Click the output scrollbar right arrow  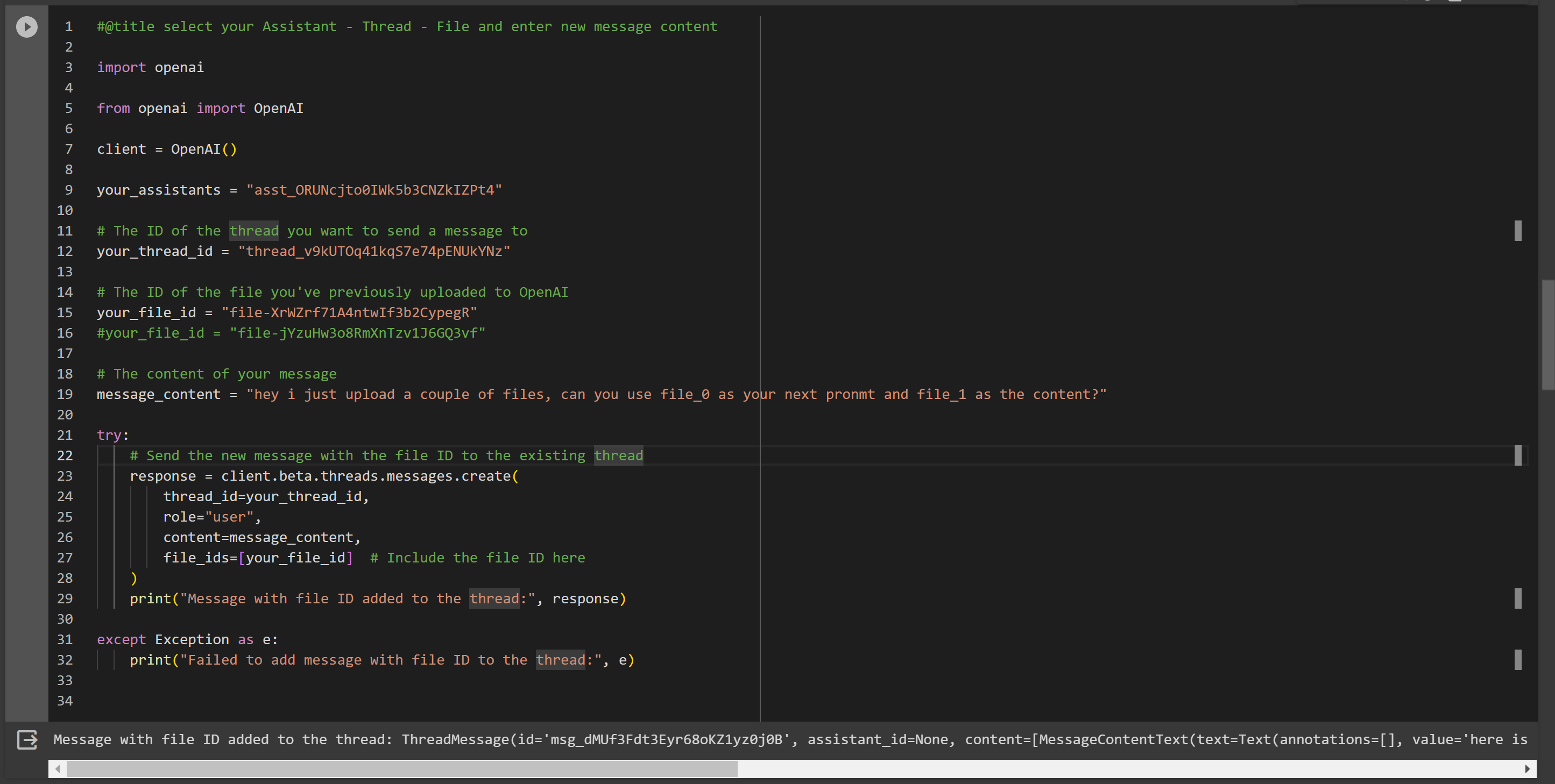coord(1527,769)
